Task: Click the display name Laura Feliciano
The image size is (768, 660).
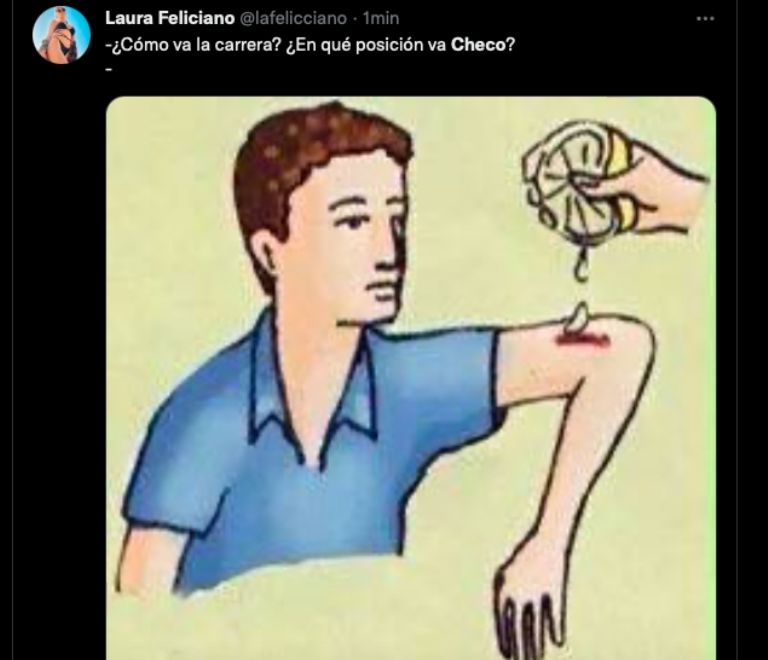Action: 171,19
